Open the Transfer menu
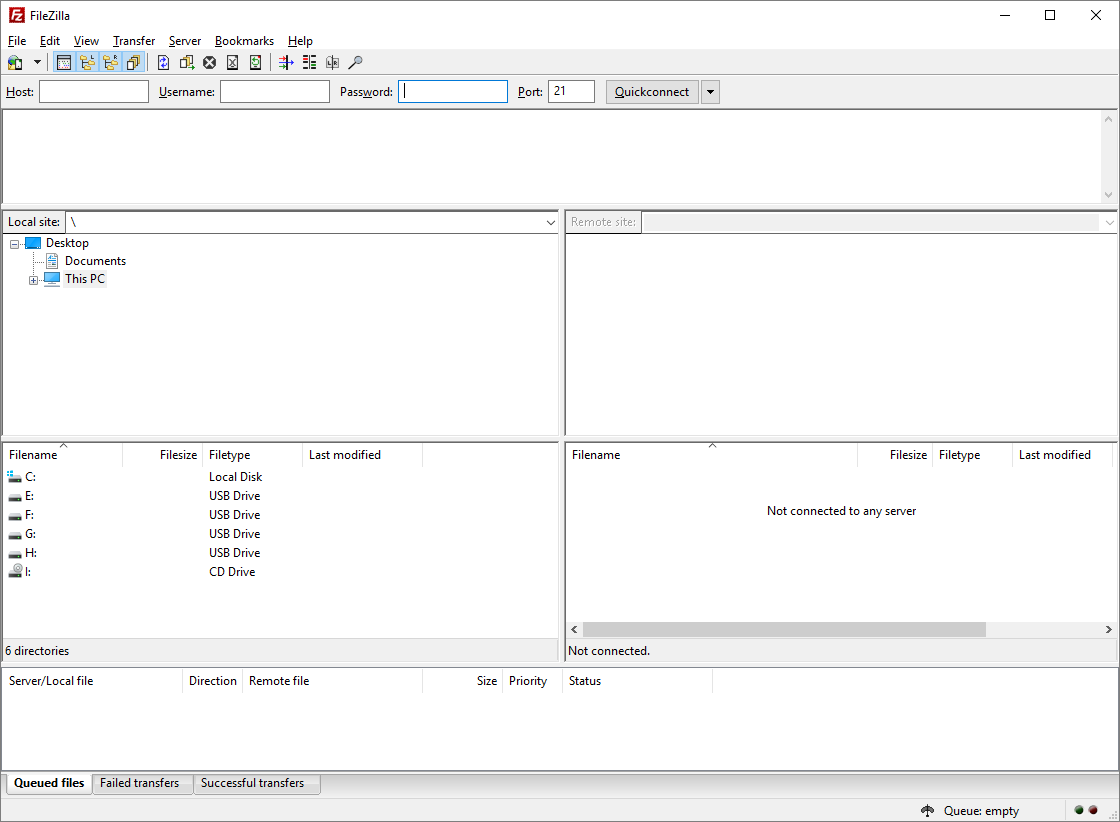This screenshot has width=1120, height=822. click(133, 41)
